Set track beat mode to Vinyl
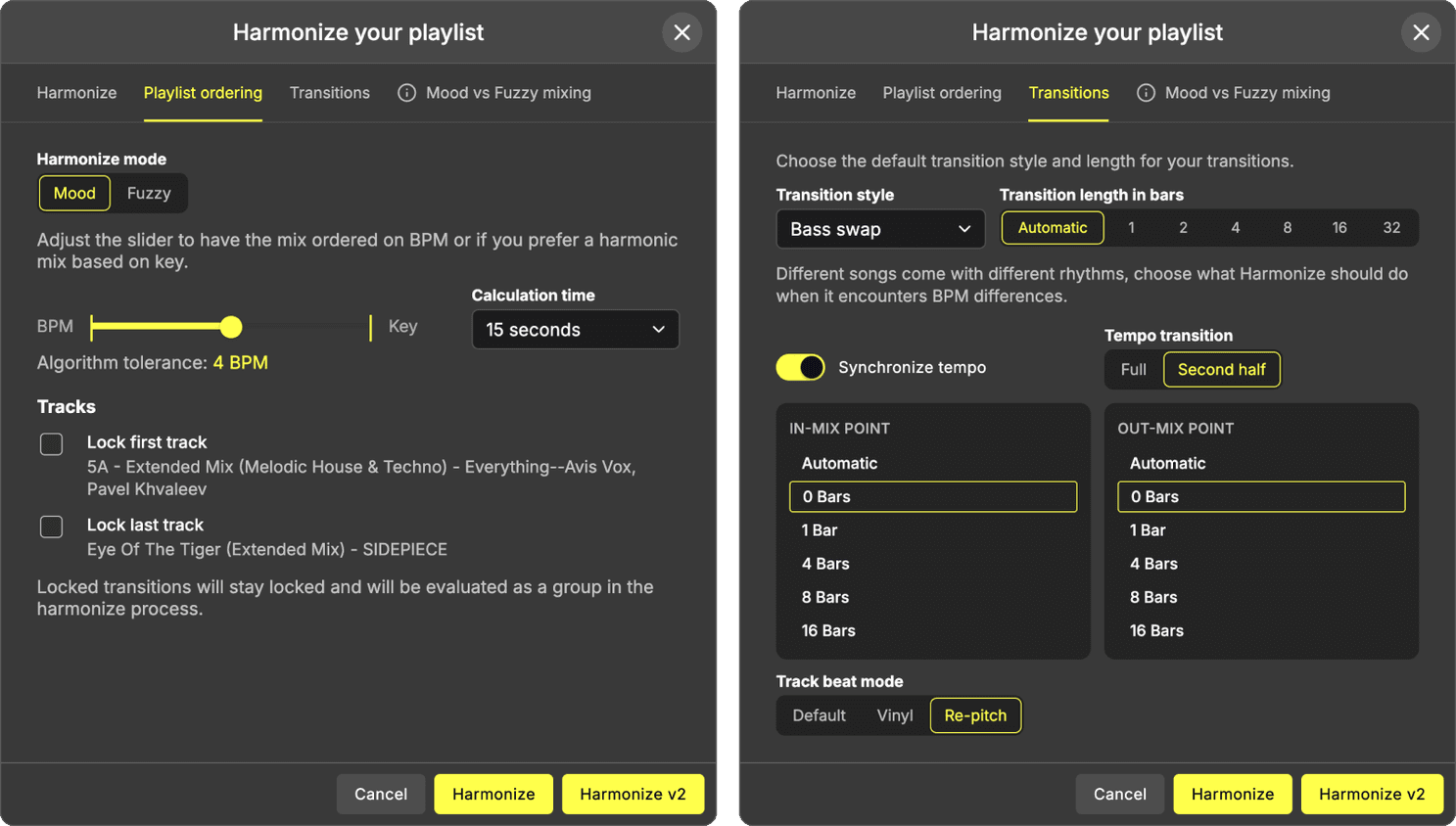Screen dimensions: 1456x826 coord(894,715)
